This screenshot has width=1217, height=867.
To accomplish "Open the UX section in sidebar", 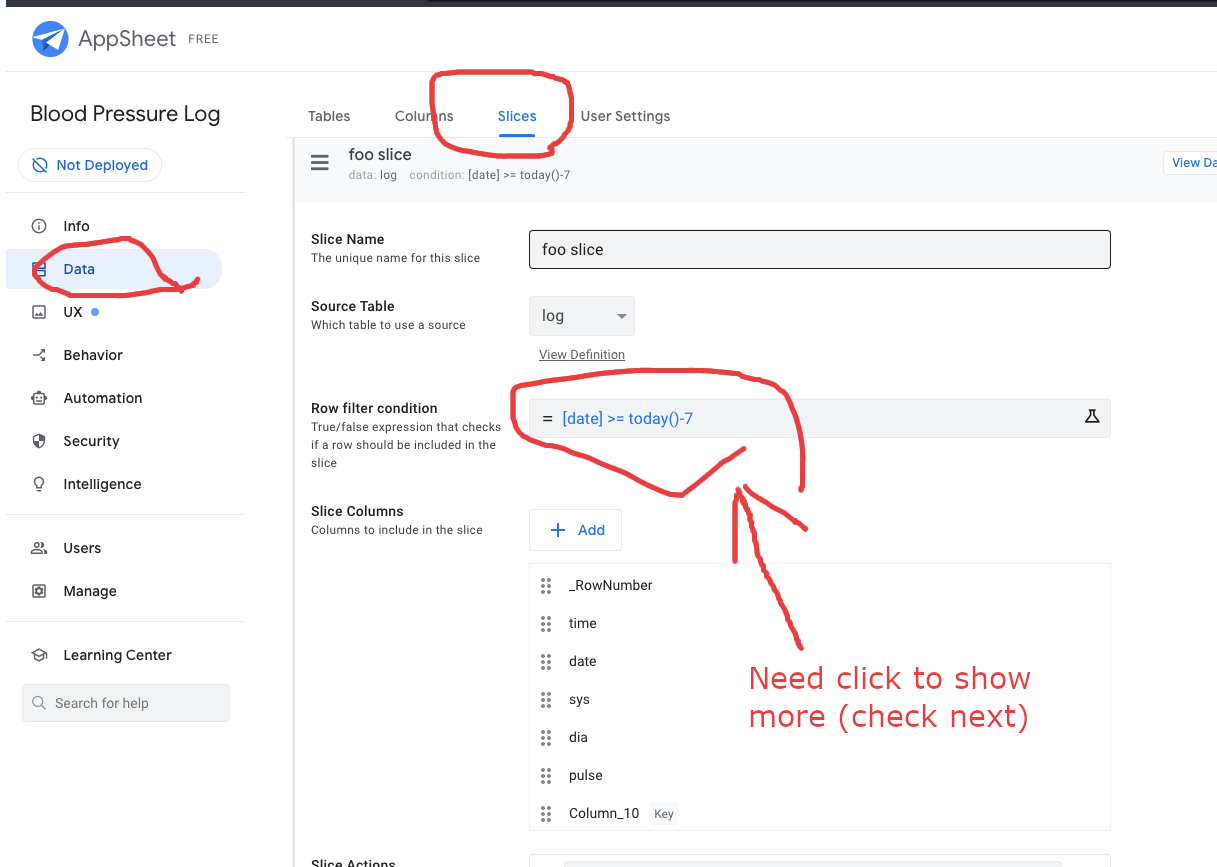I will pyautogui.click(x=73, y=312).
